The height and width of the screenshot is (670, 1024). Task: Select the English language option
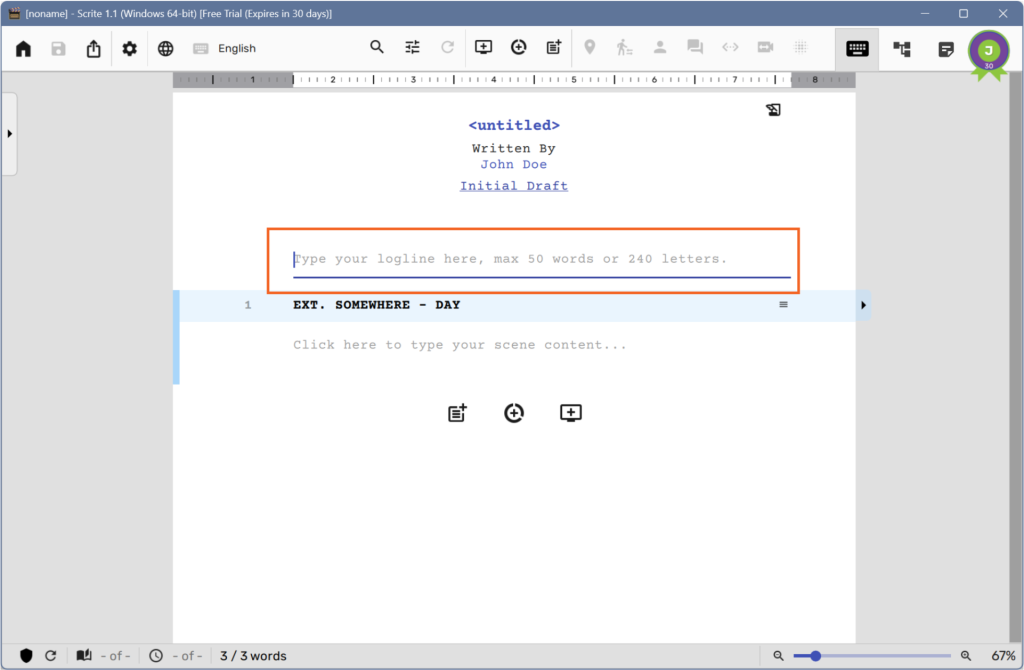tap(238, 47)
